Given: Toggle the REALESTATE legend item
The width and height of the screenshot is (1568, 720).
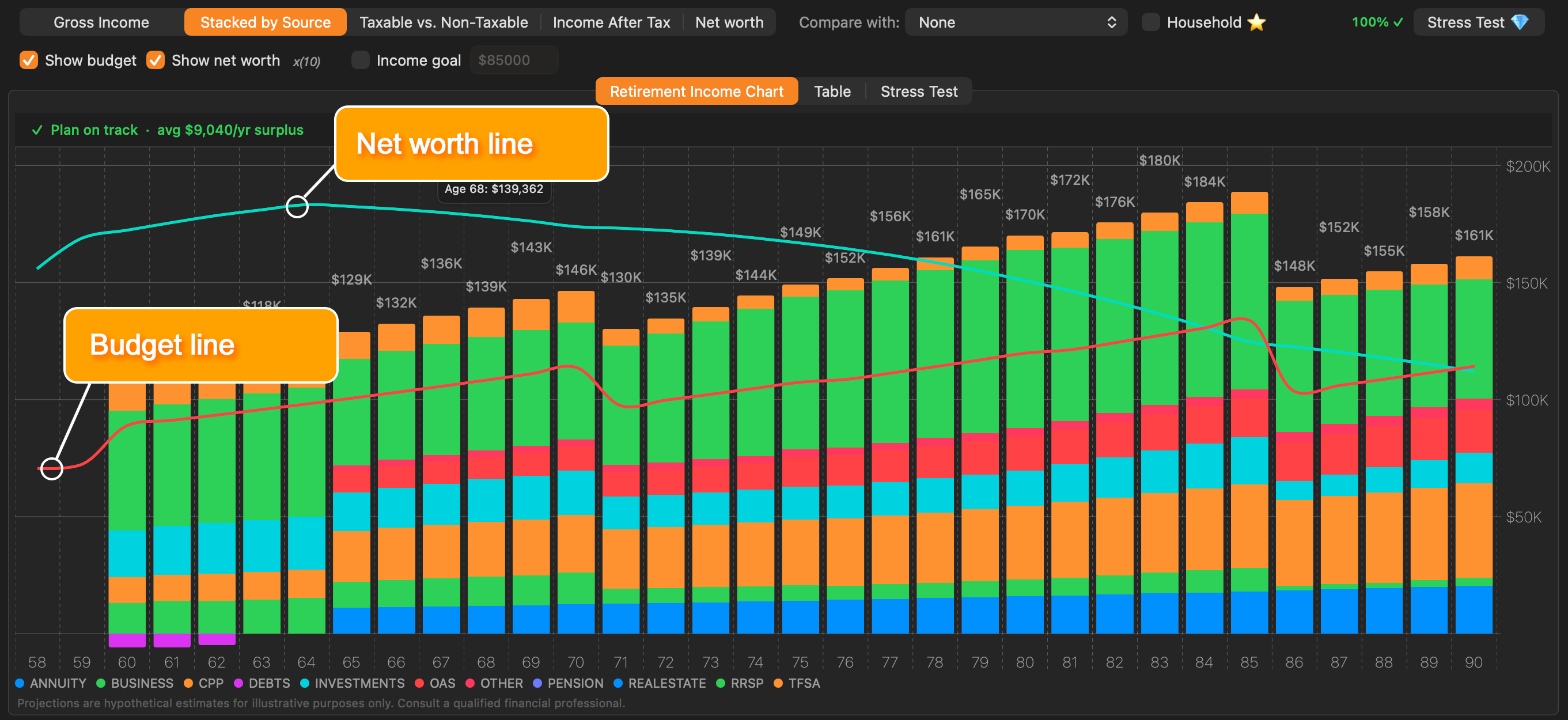Looking at the screenshot, I should point(659,684).
